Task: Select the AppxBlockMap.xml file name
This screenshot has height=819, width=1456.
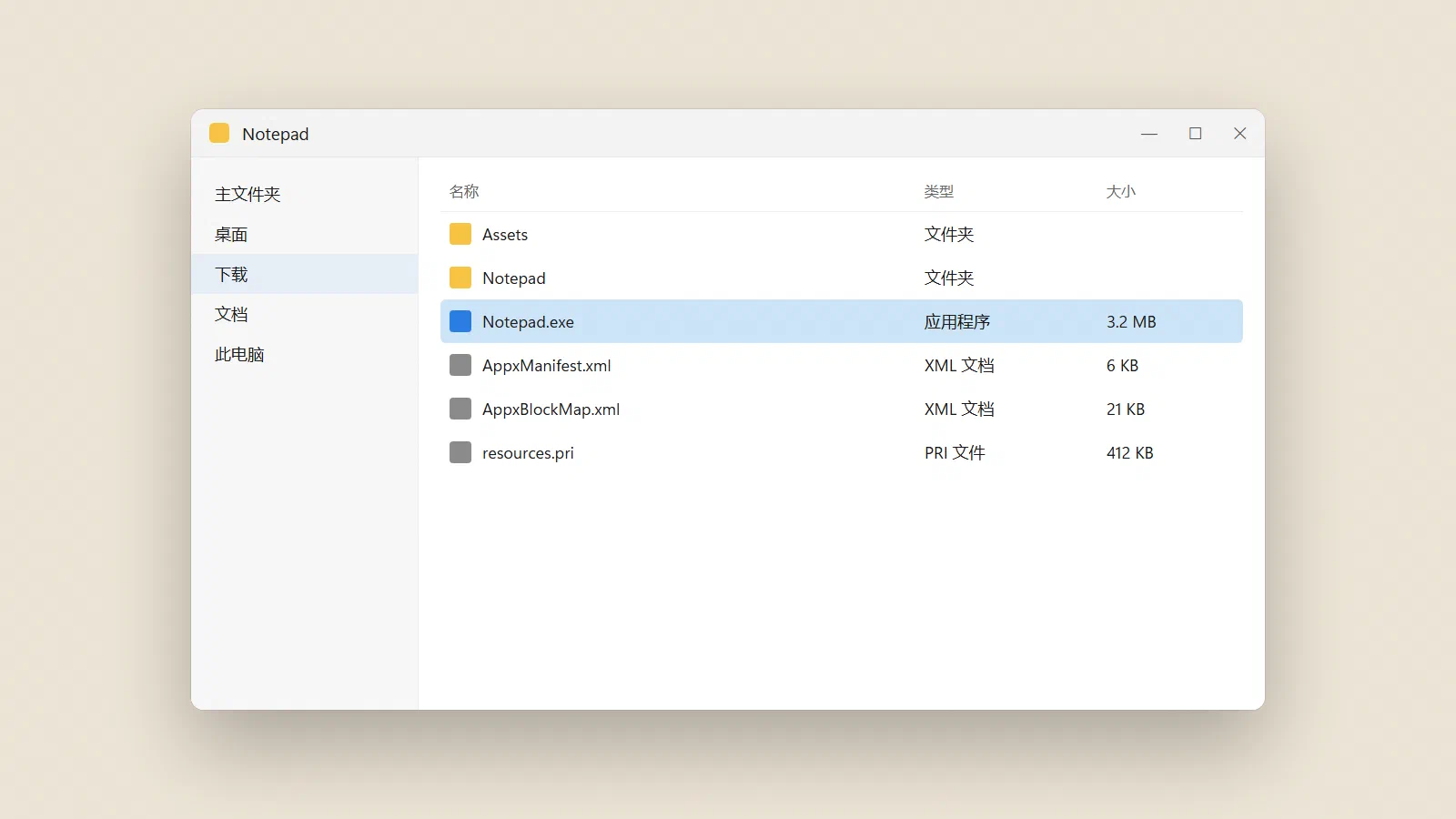Action: [551, 409]
